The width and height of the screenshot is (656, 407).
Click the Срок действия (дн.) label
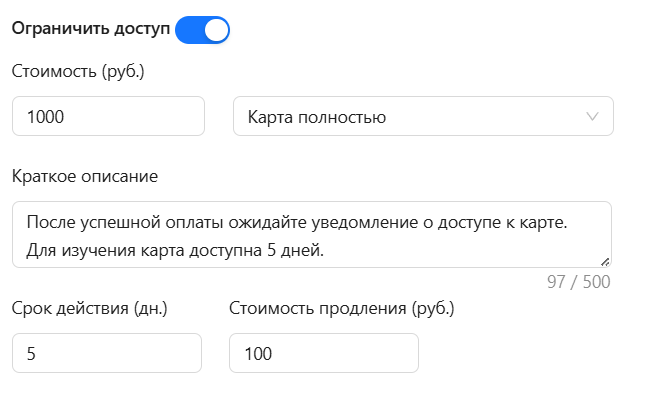coord(89,308)
